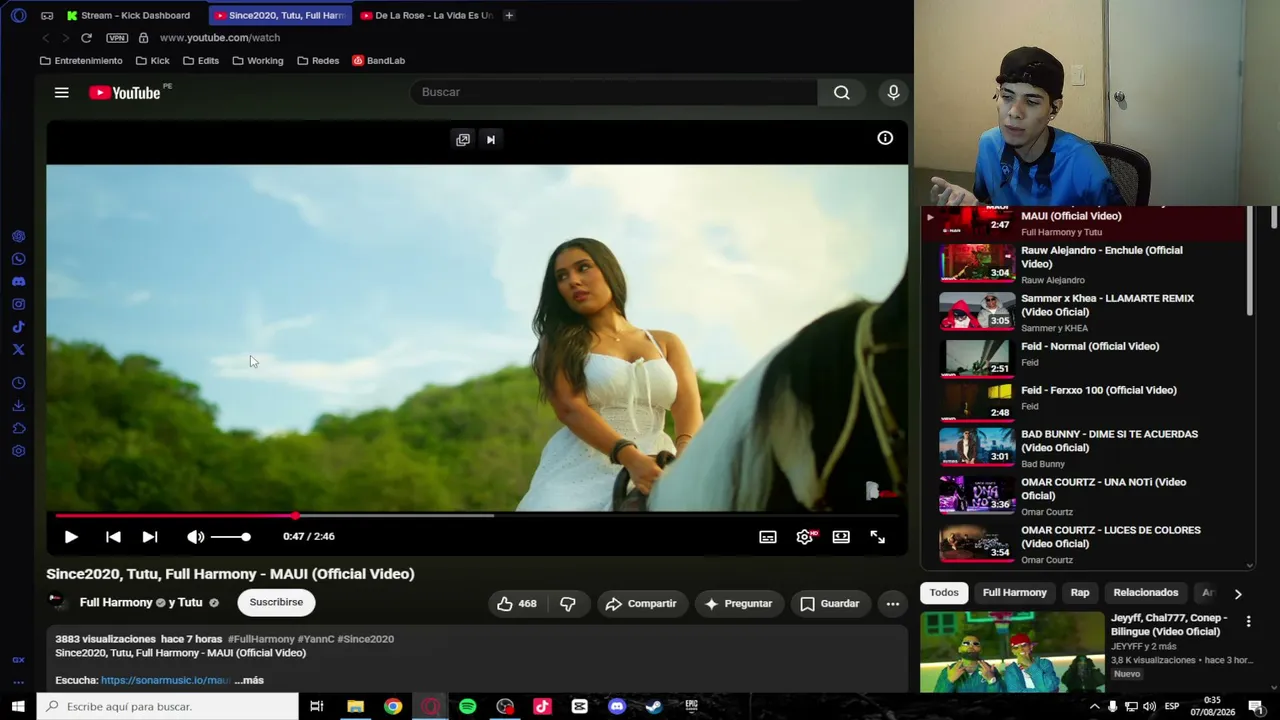The height and width of the screenshot is (720, 1280).
Task: Subscribe with the Suscribirse button
Action: click(276, 602)
